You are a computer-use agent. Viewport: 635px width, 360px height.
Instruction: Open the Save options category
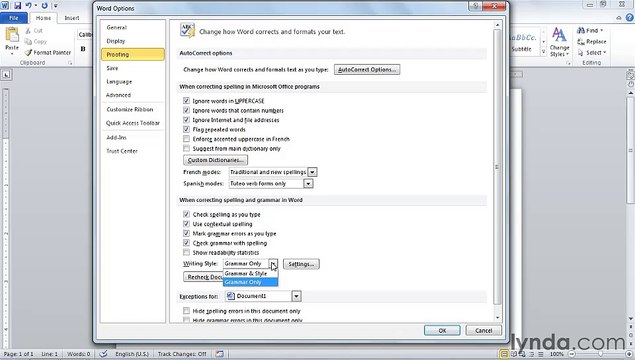[x=133, y=68]
